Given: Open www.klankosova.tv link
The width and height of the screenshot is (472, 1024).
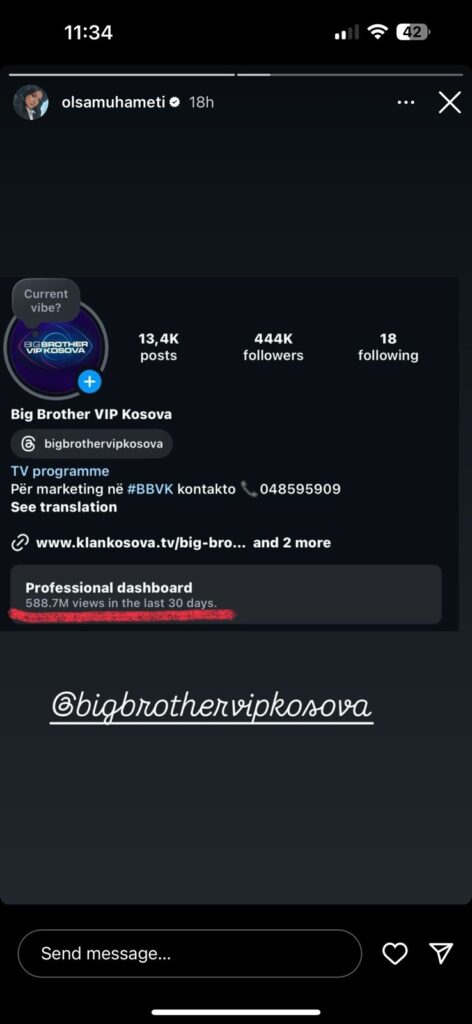Looking at the screenshot, I should coord(142,543).
